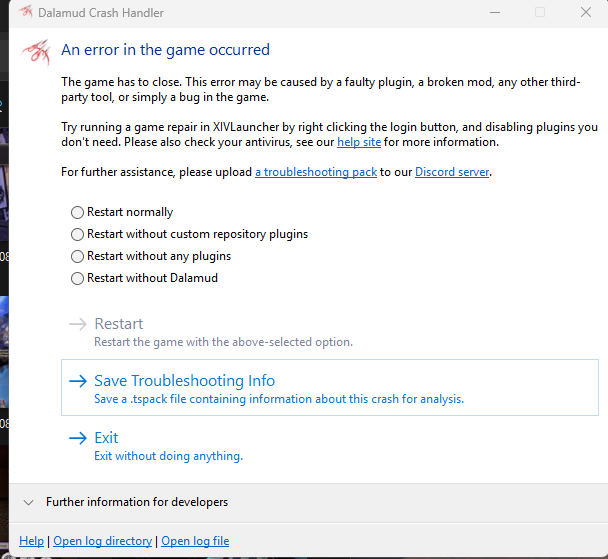Viewport: 608px width, 559px height.
Task: Open the help site link
Action: pos(359,142)
